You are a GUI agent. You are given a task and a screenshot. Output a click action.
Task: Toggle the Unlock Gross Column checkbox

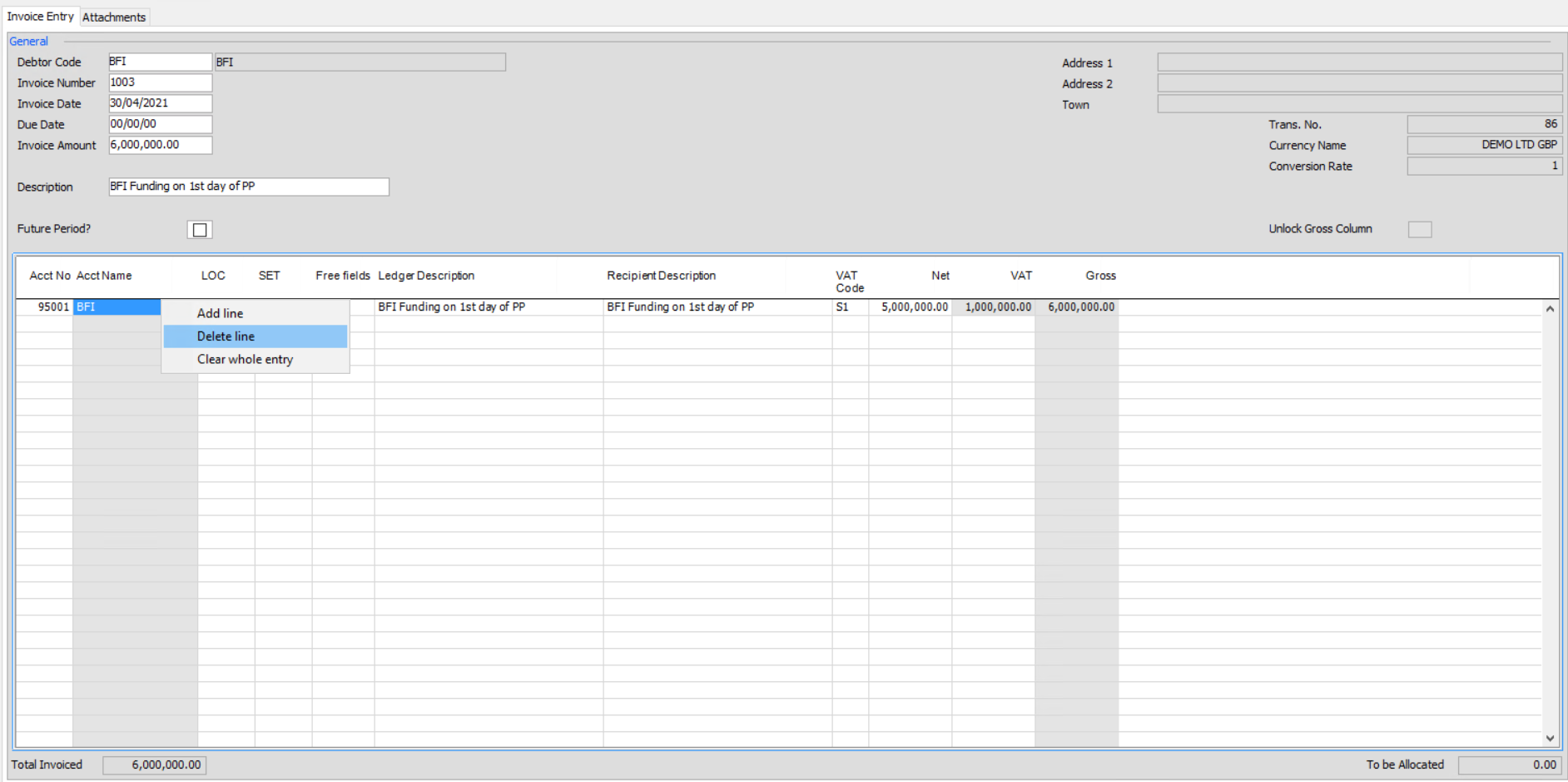1419,228
